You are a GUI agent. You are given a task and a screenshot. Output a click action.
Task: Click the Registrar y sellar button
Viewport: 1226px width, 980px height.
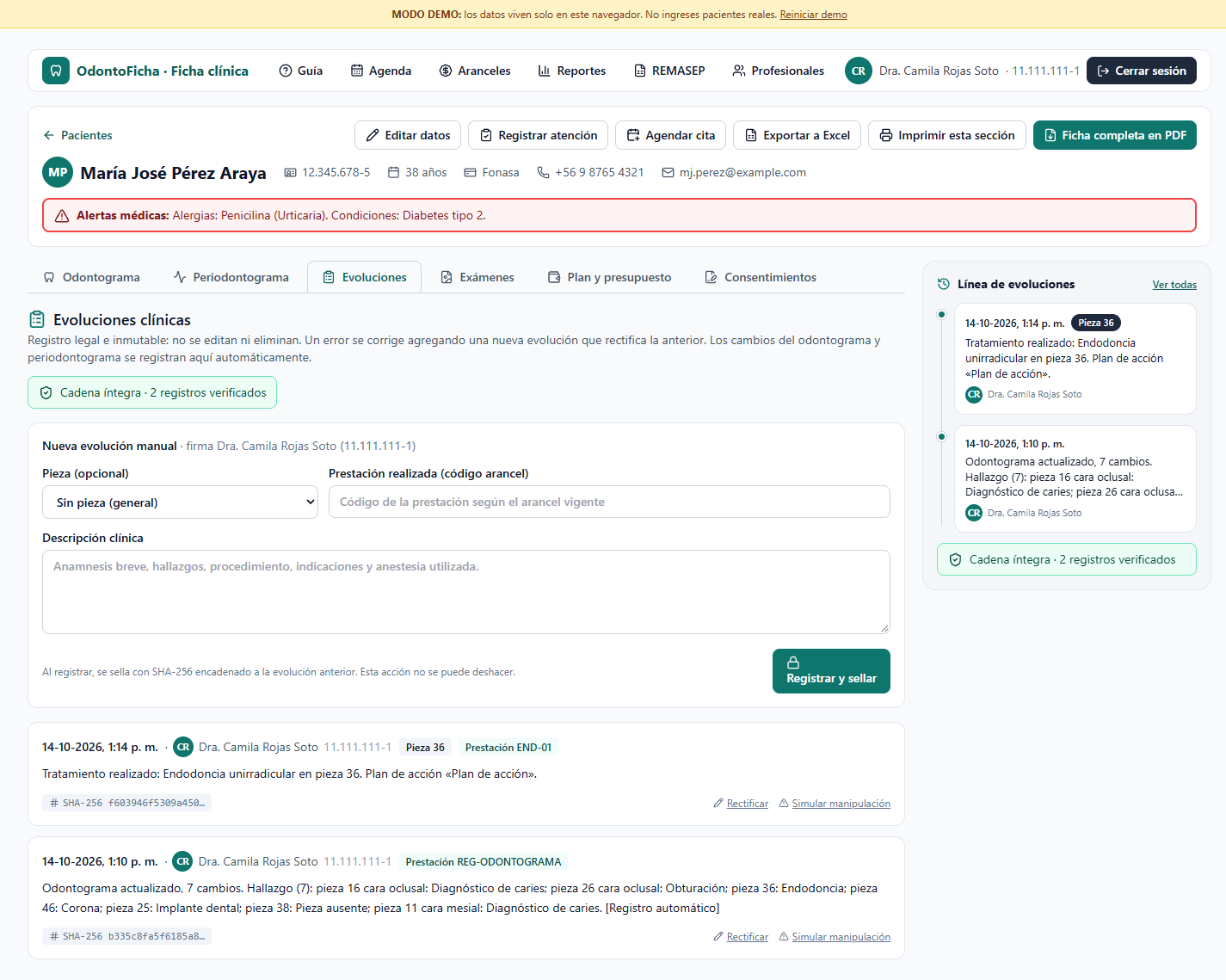831,671
